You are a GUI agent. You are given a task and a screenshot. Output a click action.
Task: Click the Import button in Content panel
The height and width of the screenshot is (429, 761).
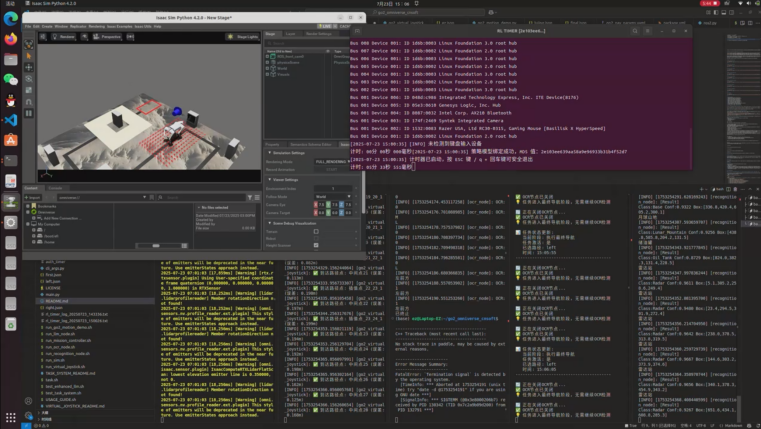point(33,198)
